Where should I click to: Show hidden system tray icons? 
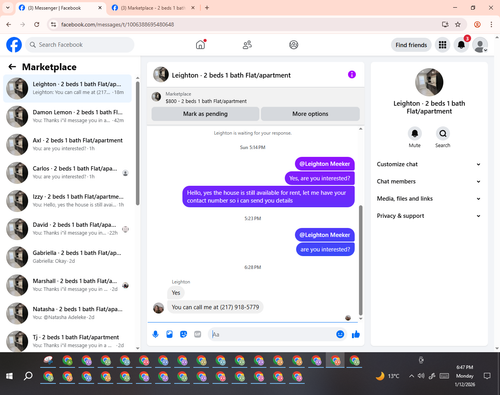(412, 376)
